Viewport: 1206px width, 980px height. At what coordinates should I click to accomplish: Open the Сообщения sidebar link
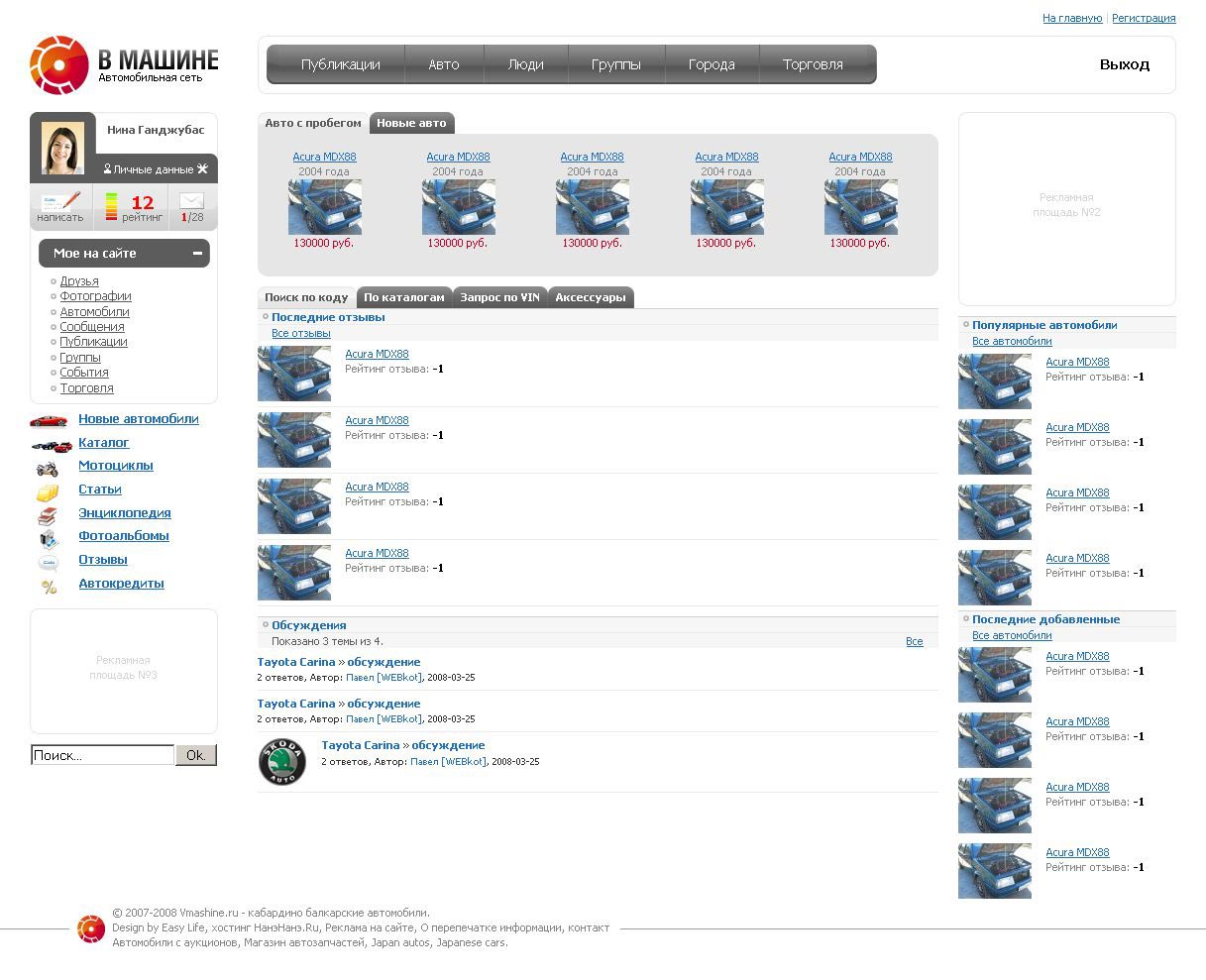pos(92,327)
